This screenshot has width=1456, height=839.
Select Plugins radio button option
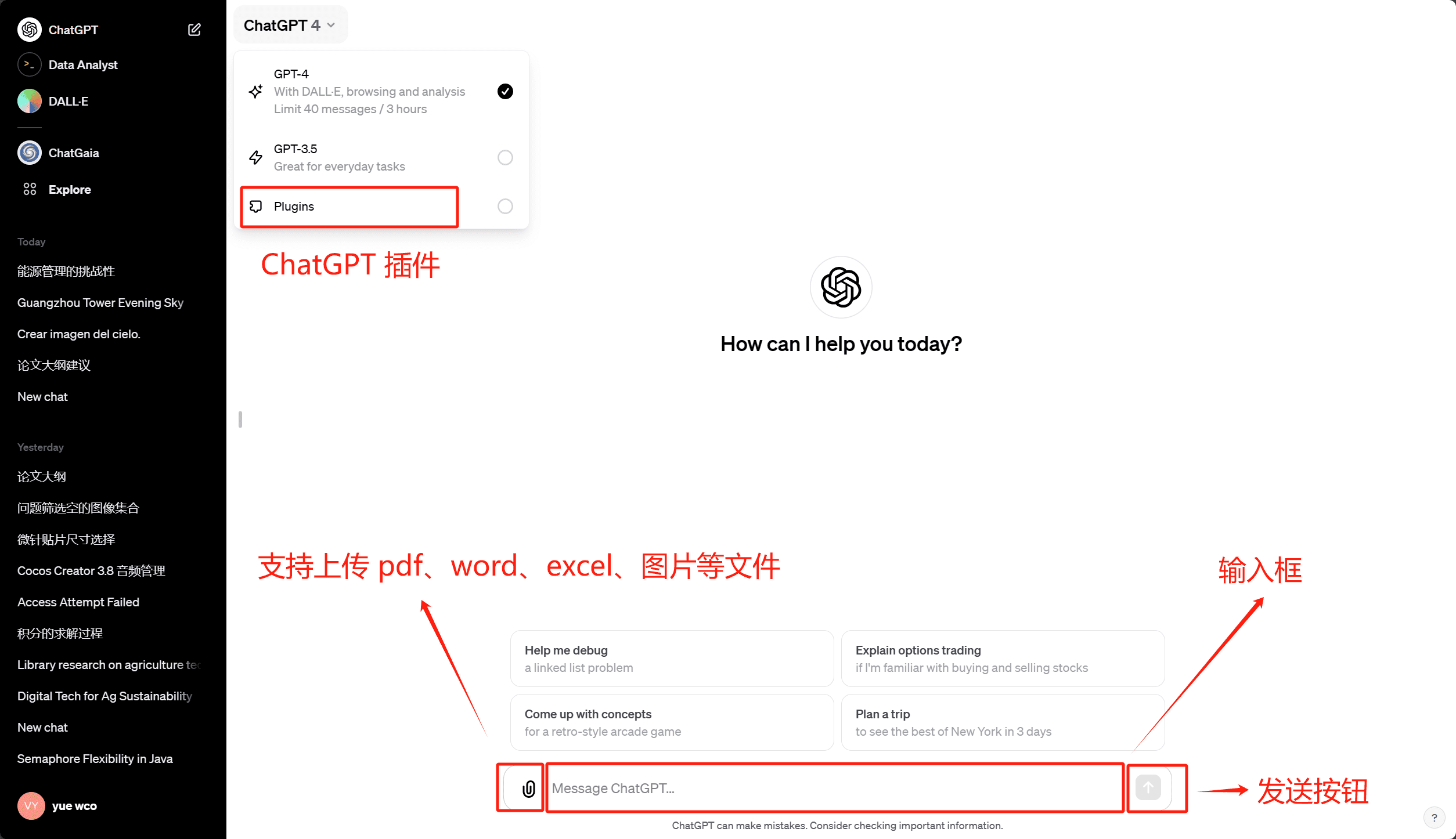point(505,206)
